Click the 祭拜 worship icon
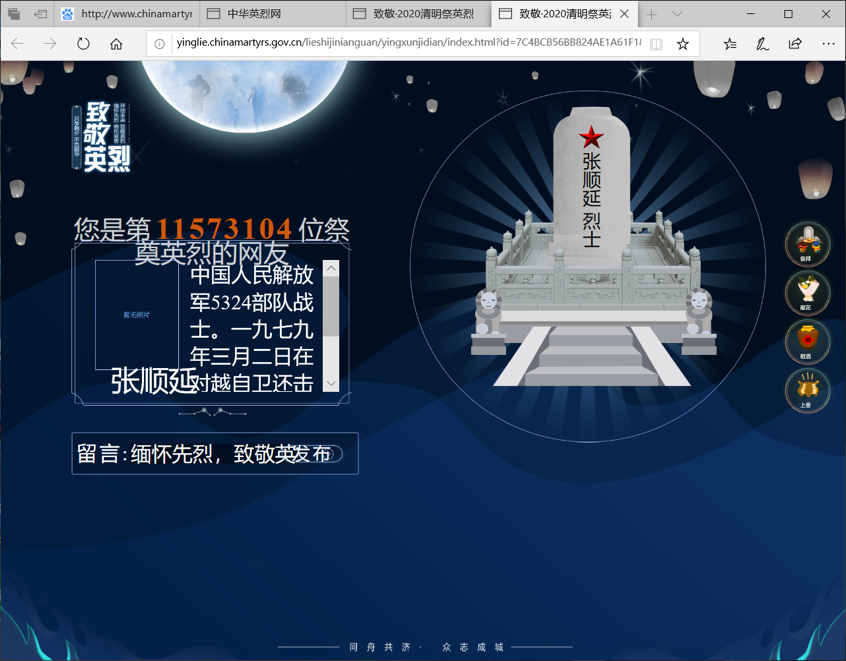846x661 pixels. pyautogui.click(x=806, y=244)
